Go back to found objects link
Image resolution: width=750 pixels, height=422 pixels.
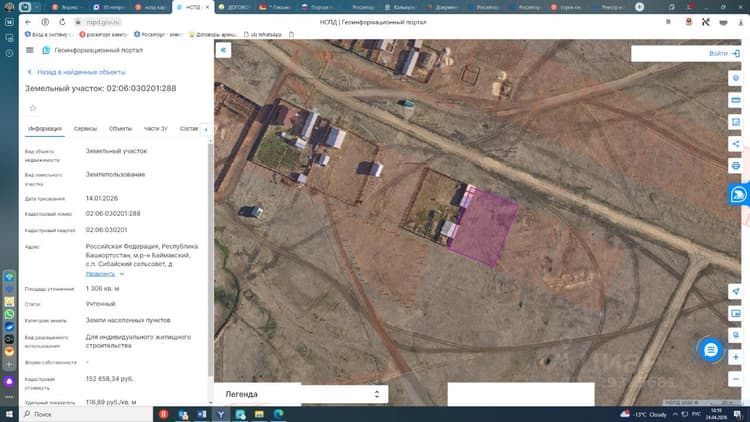[x=77, y=72]
